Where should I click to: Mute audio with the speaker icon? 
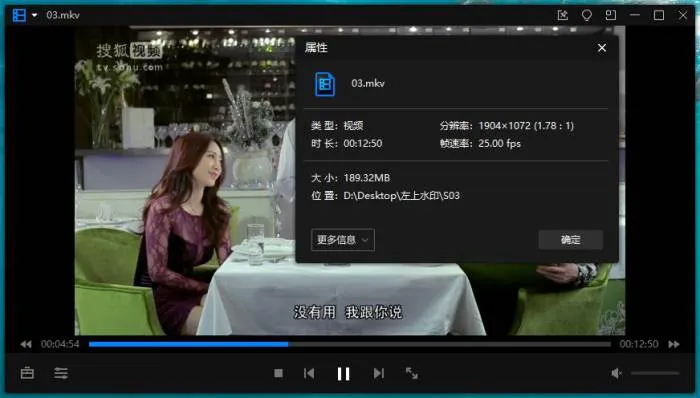617,373
